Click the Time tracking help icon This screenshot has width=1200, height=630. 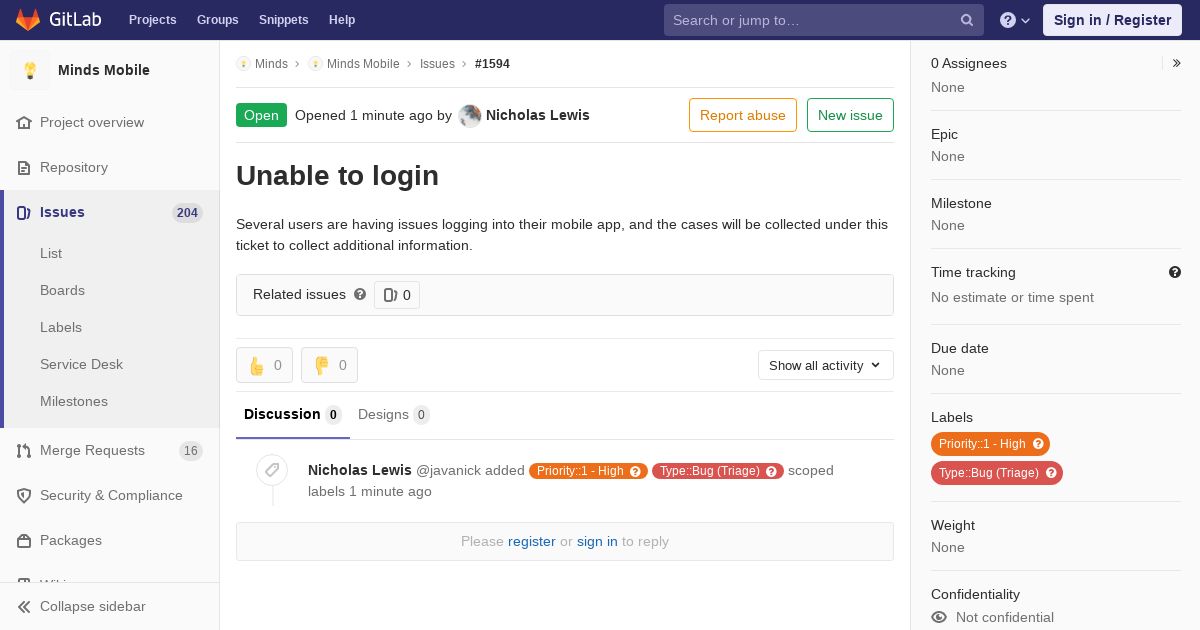click(x=1175, y=272)
